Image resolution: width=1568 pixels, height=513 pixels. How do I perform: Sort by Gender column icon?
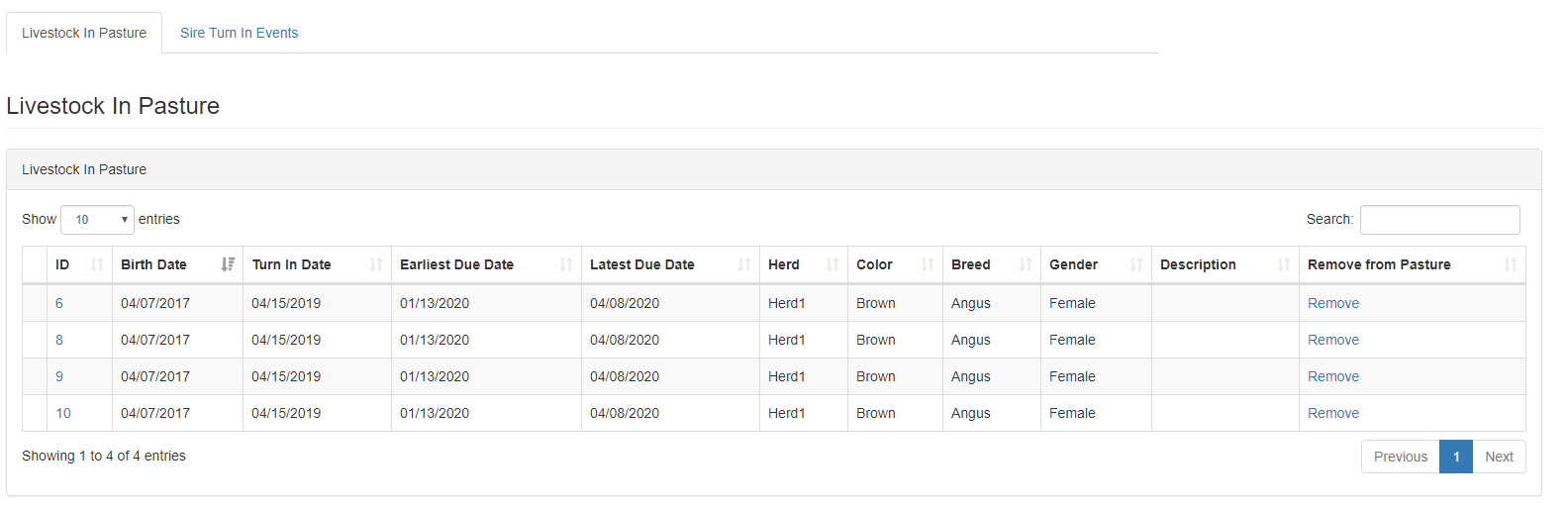tap(1136, 264)
